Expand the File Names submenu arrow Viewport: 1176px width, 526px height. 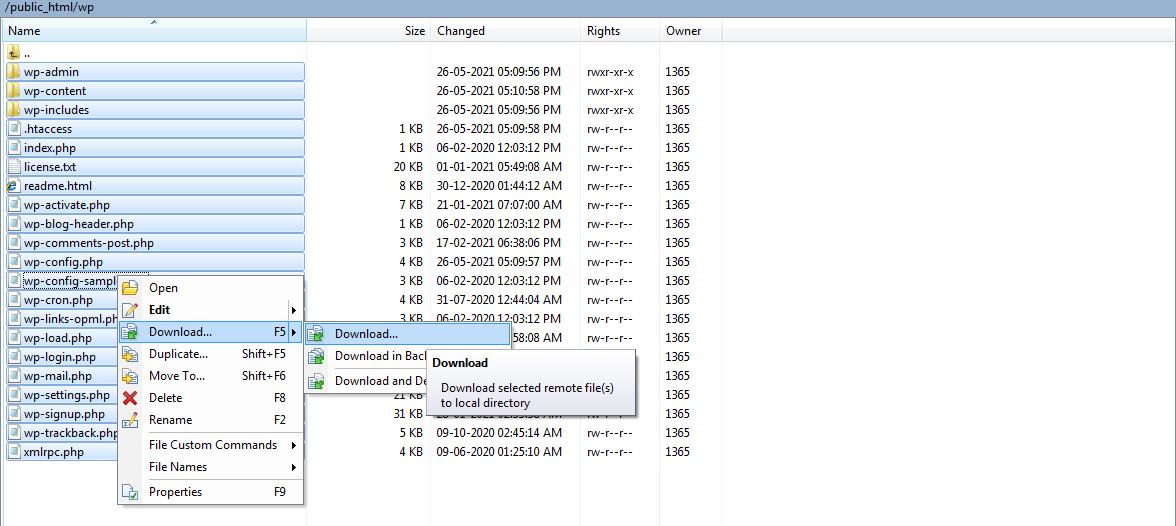point(293,467)
